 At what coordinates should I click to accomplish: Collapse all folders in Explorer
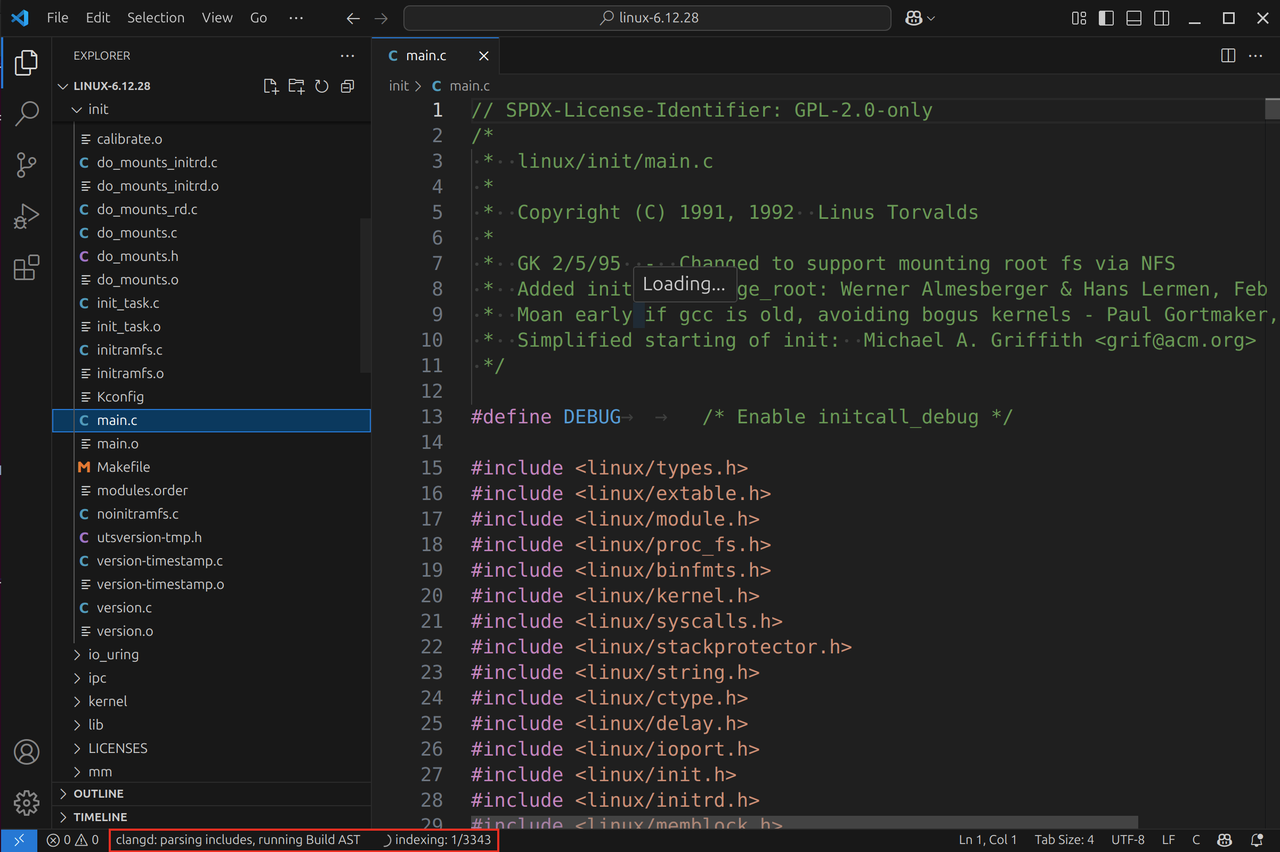(347, 86)
